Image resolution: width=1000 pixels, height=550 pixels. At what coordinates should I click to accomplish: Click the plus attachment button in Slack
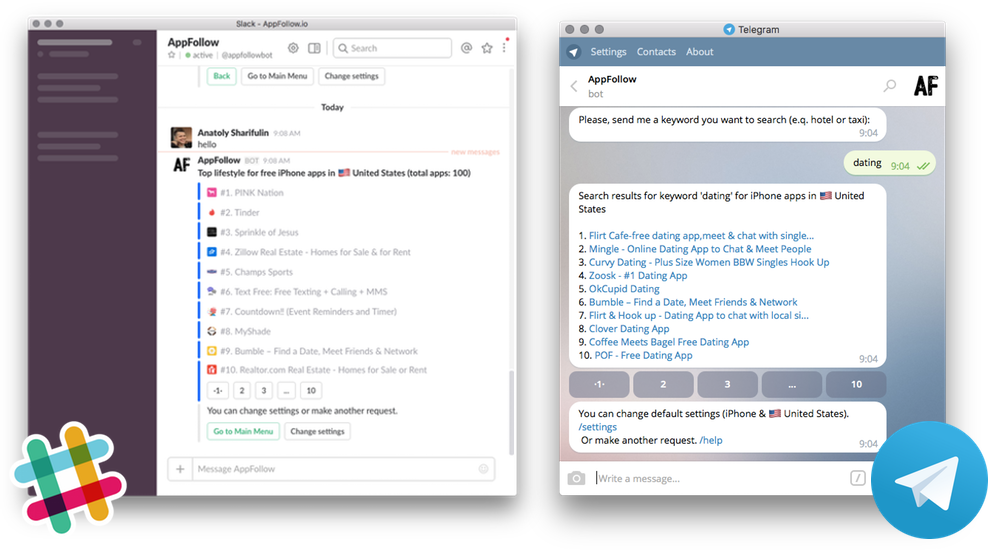tap(180, 469)
